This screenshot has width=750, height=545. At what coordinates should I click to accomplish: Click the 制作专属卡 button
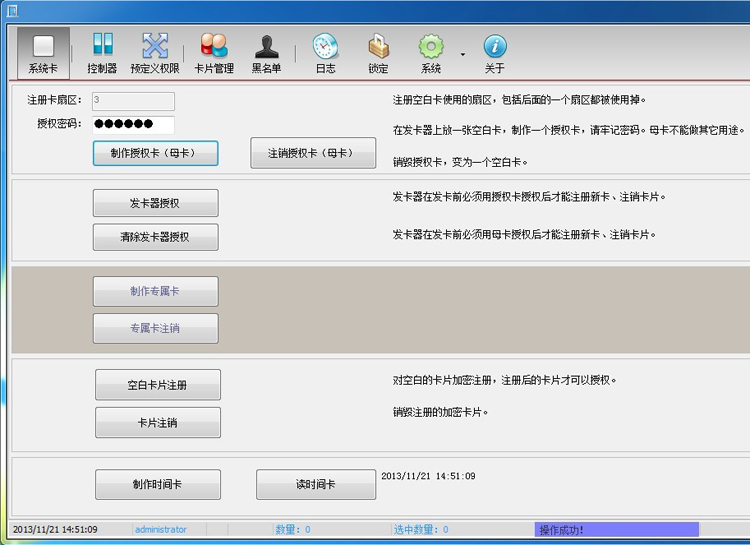click(155, 291)
